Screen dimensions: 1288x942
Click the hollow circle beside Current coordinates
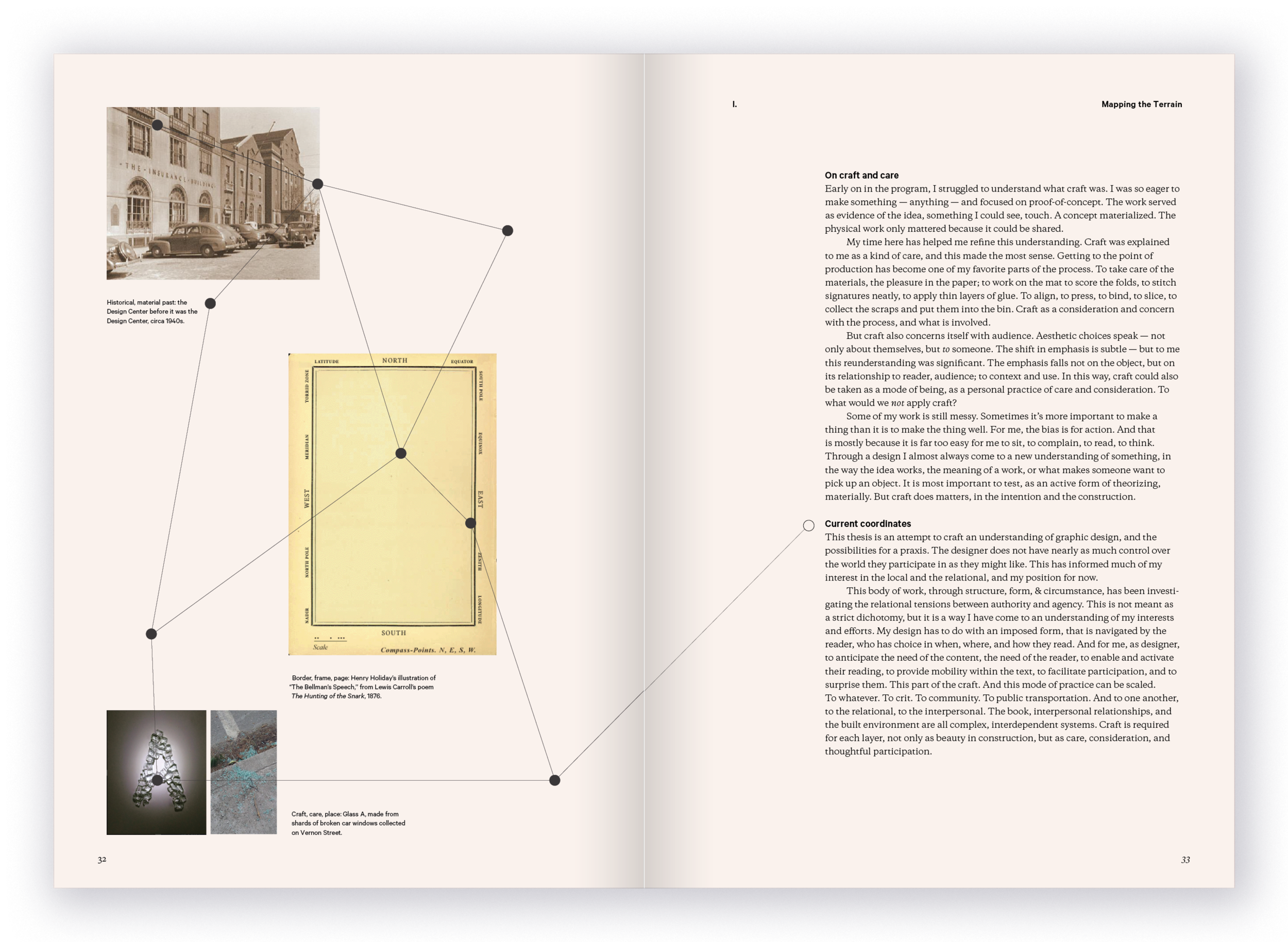coord(808,525)
